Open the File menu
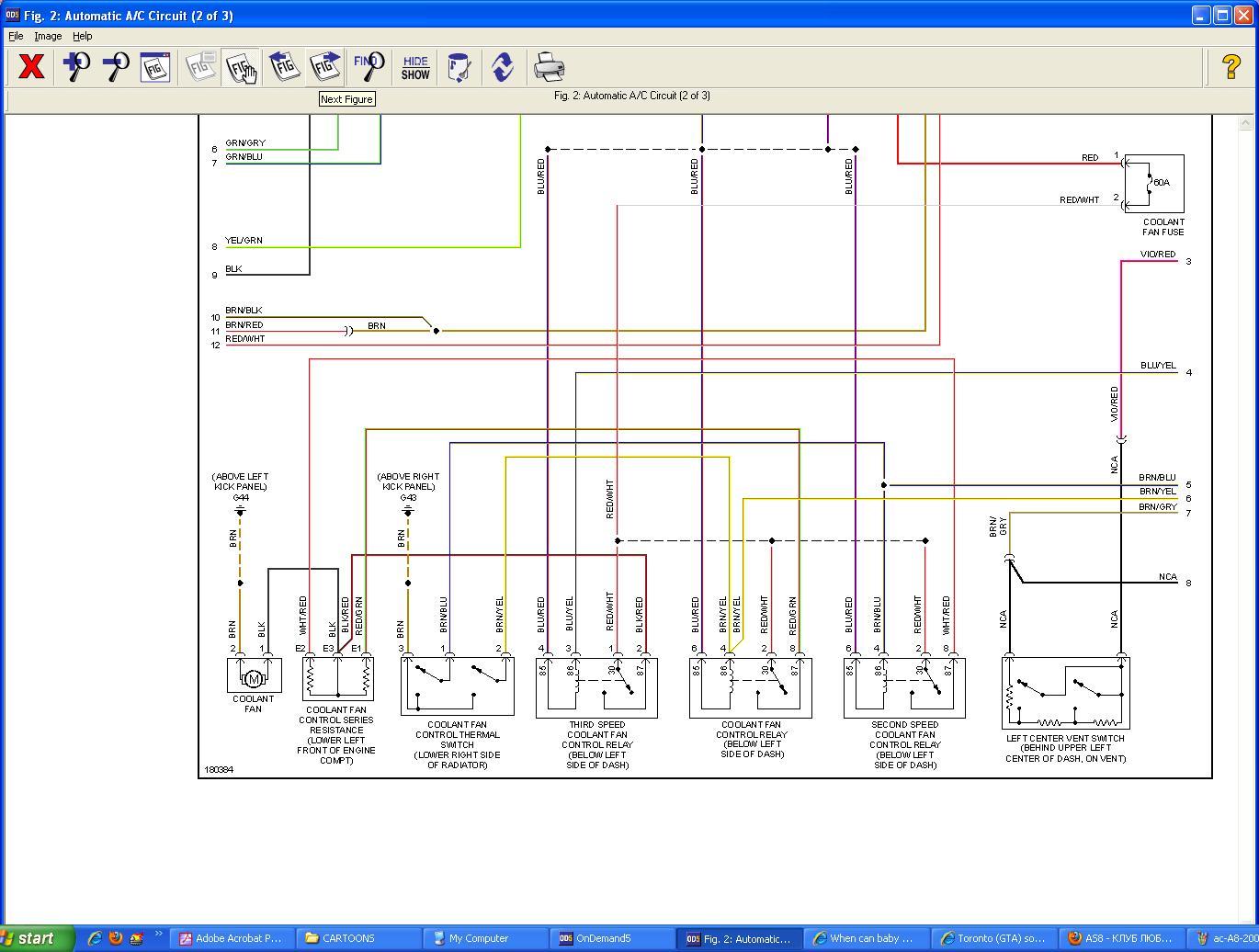1259x952 pixels. 16,36
